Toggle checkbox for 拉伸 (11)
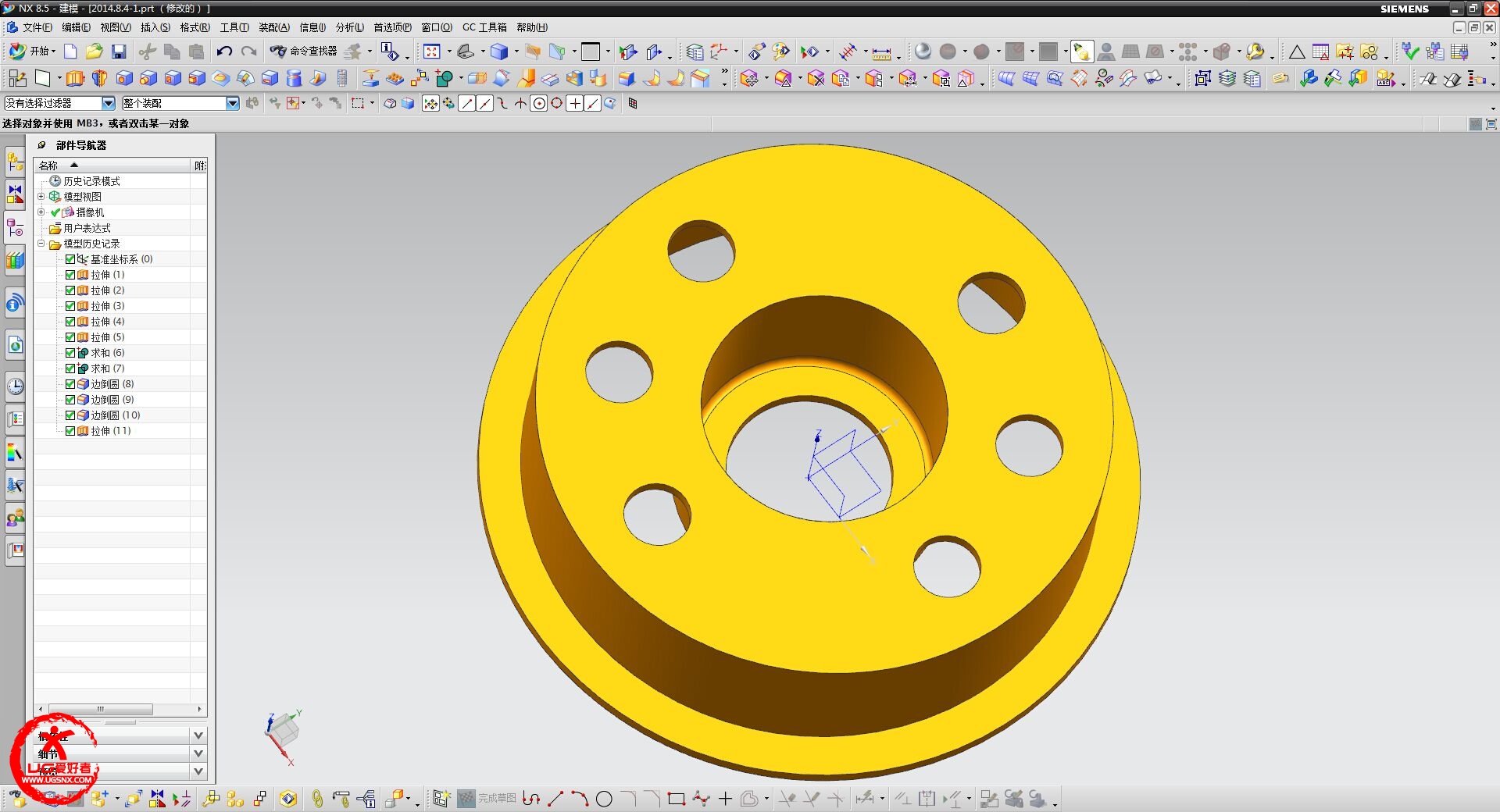This screenshot has width=1500, height=812. (x=70, y=431)
